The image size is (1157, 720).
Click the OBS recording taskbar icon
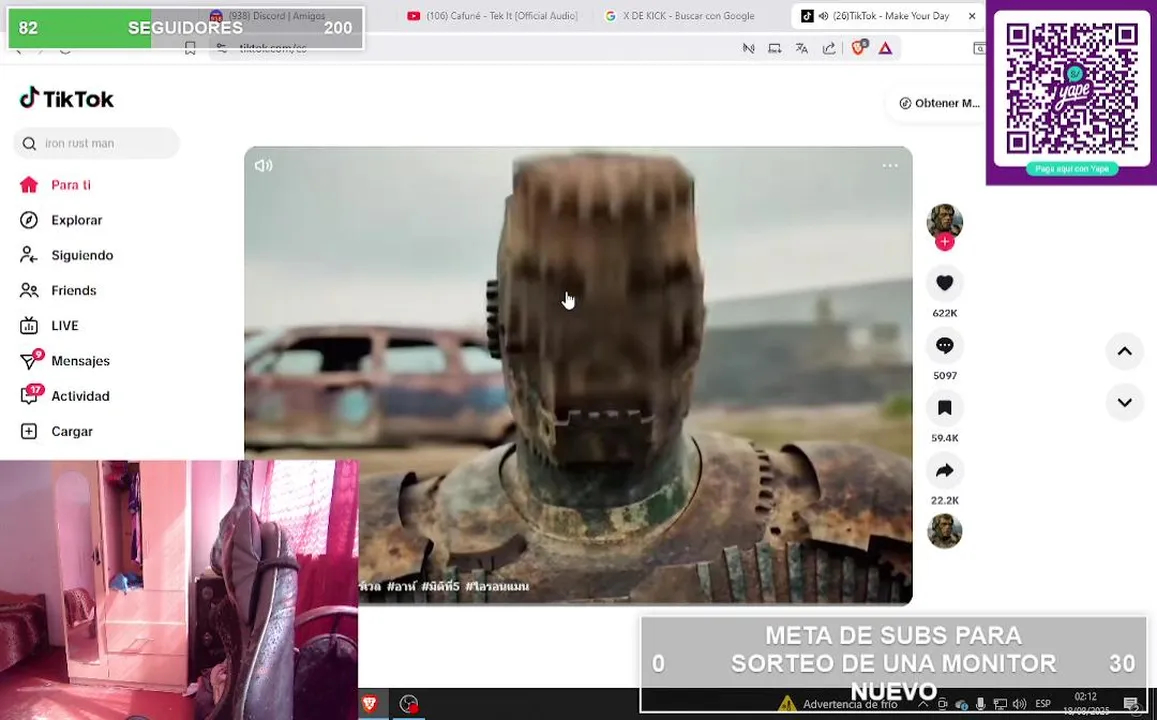click(x=409, y=704)
